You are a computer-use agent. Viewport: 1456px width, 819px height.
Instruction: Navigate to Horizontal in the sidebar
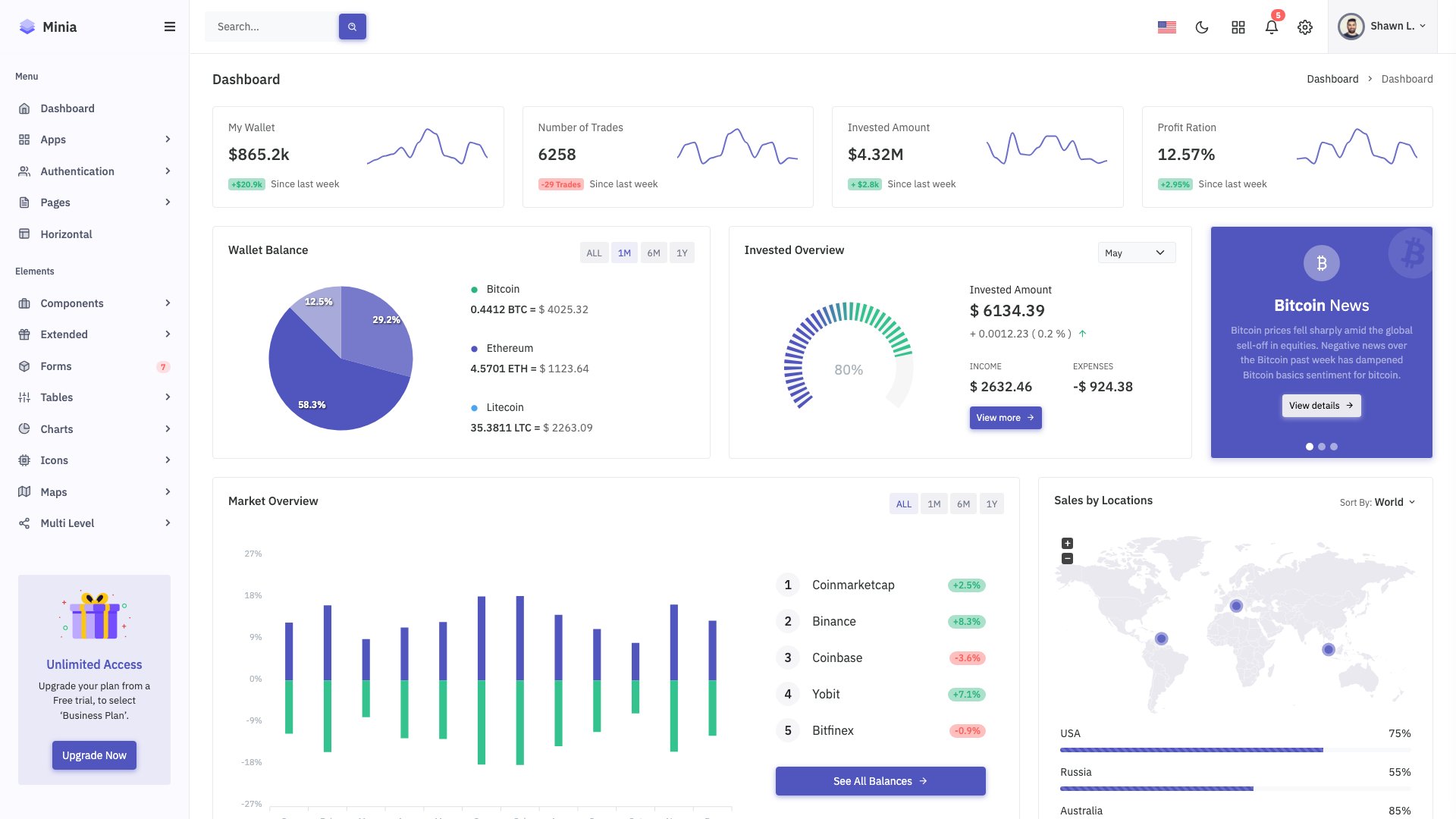pos(67,234)
